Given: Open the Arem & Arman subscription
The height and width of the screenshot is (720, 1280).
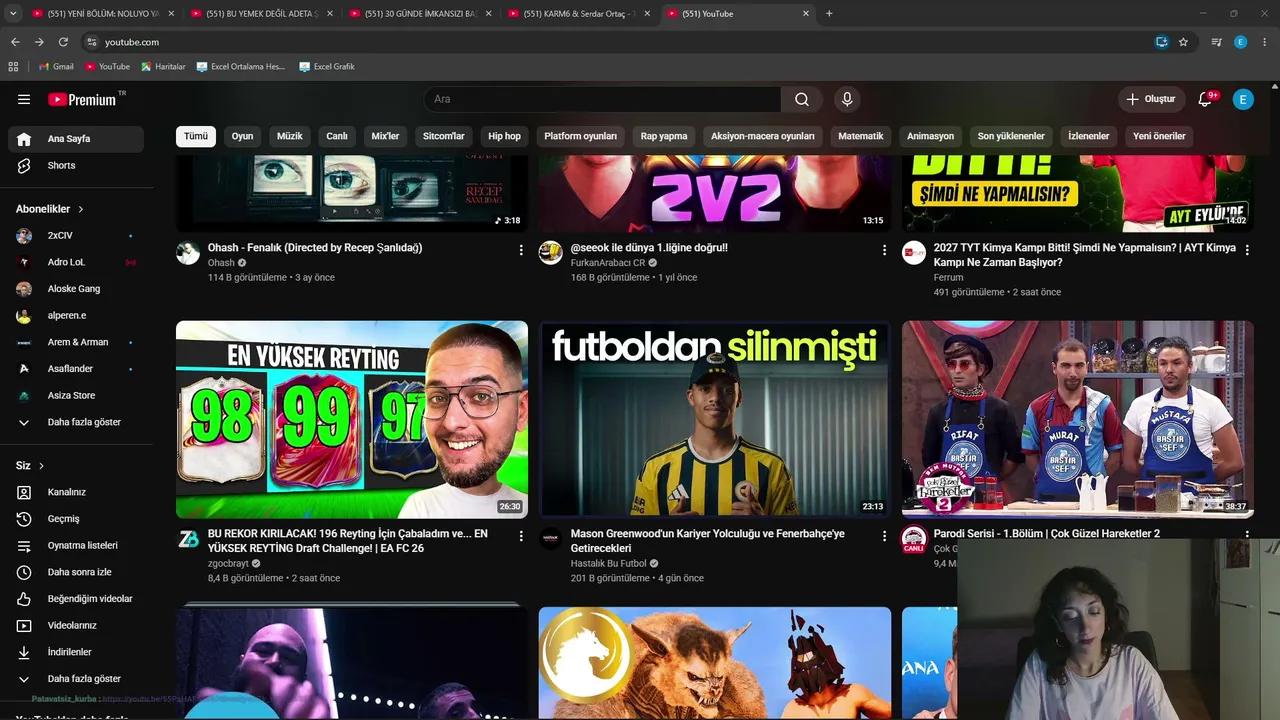Looking at the screenshot, I should [x=76, y=342].
